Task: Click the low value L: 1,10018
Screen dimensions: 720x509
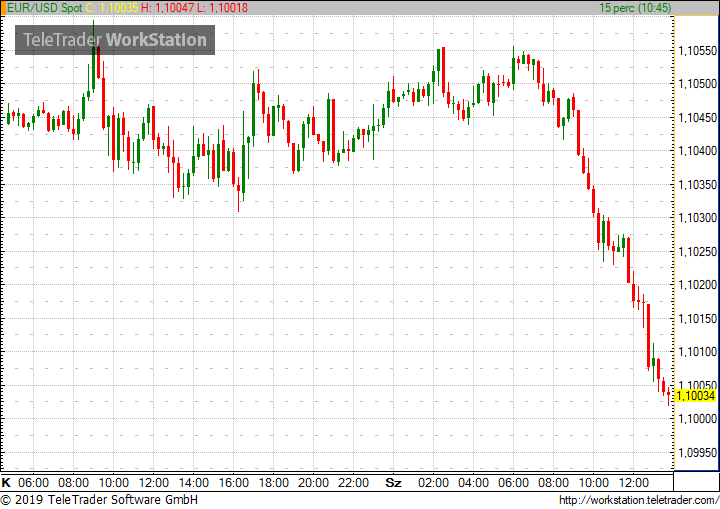Action: pos(223,8)
